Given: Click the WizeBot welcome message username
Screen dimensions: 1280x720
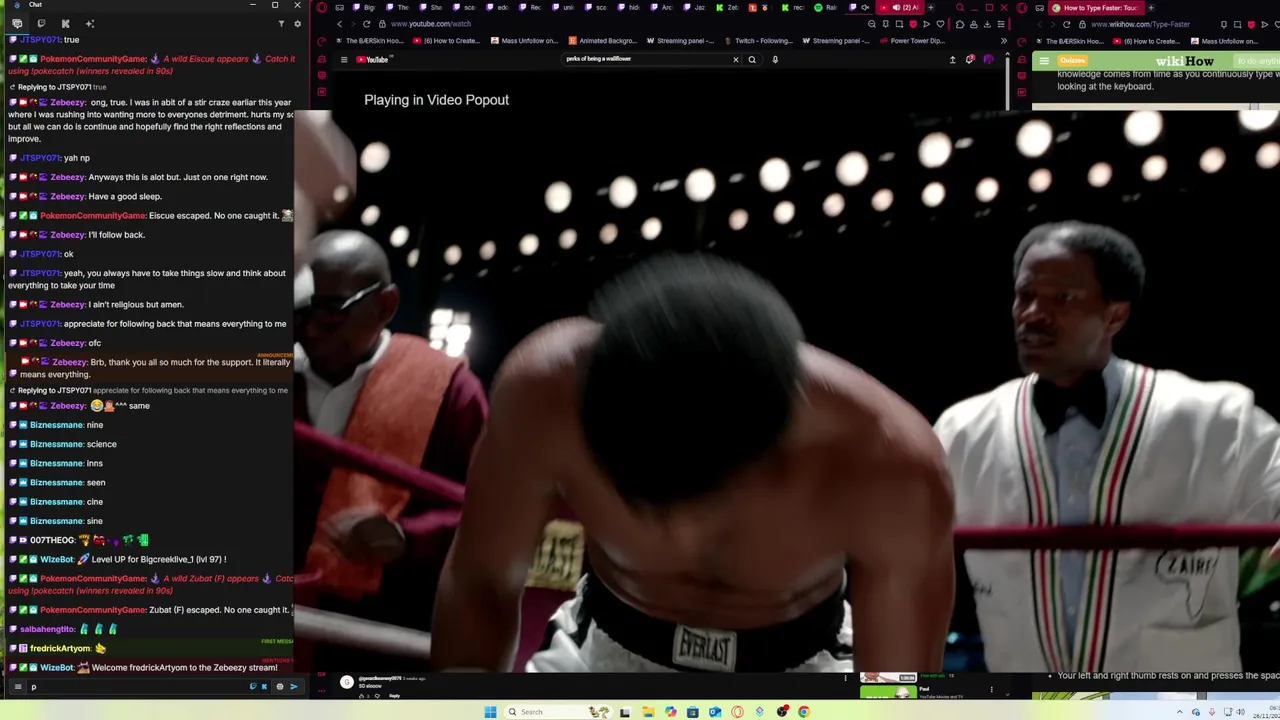Looking at the screenshot, I should coord(57,667).
